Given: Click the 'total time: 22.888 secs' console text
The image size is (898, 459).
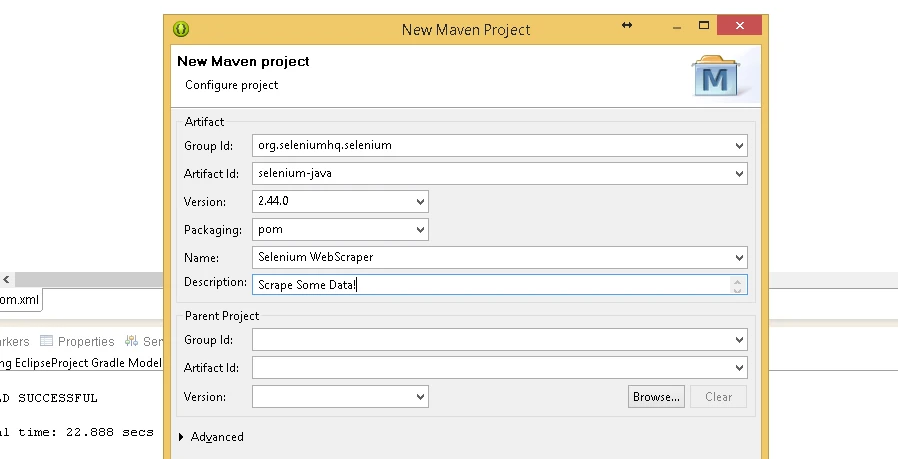Looking at the screenshot, I should 77,432.
